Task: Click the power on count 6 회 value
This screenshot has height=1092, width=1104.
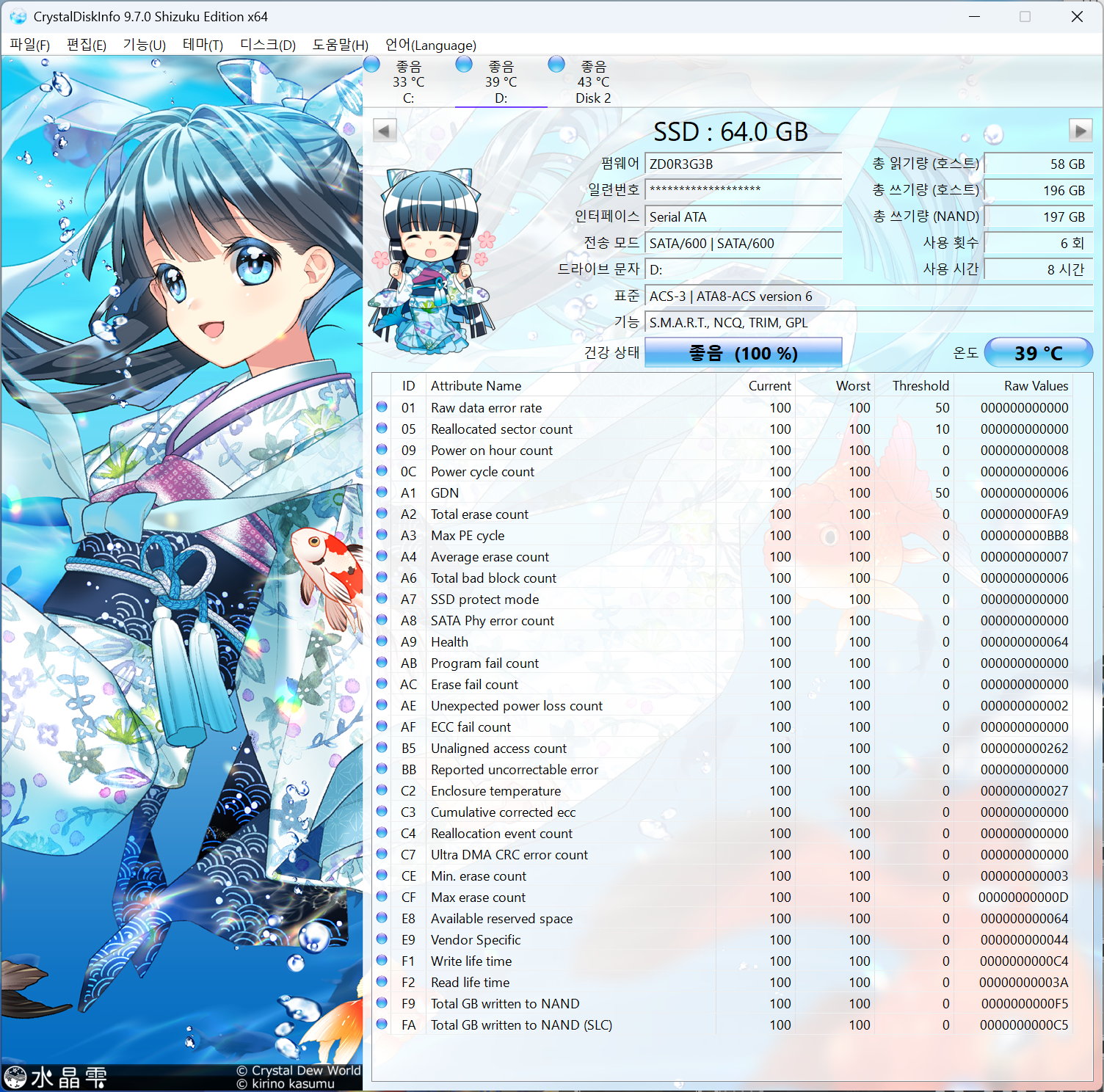Action: point(1038,243)
